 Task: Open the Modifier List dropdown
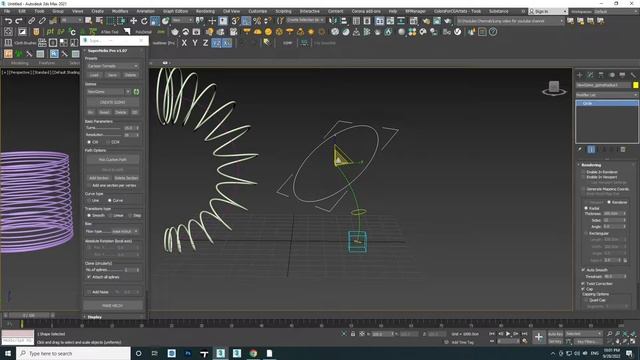point(607,95)
